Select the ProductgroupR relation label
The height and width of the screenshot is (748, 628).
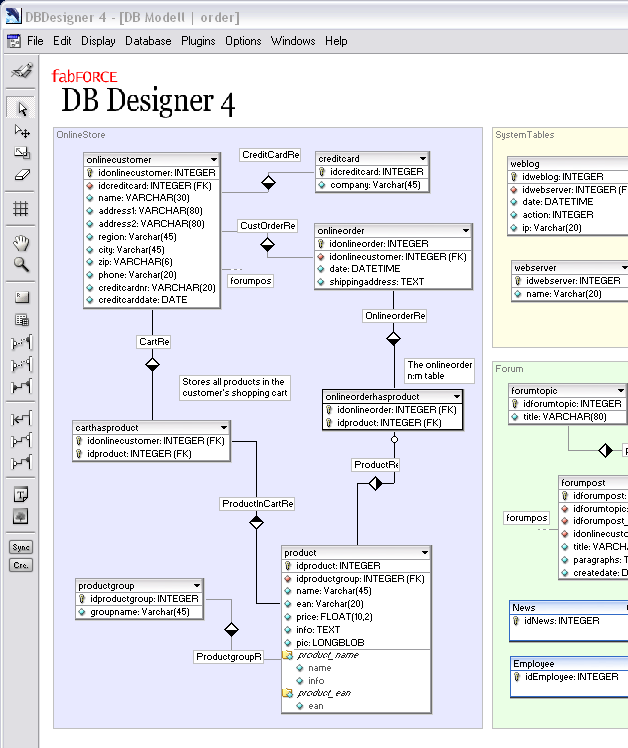229,657
